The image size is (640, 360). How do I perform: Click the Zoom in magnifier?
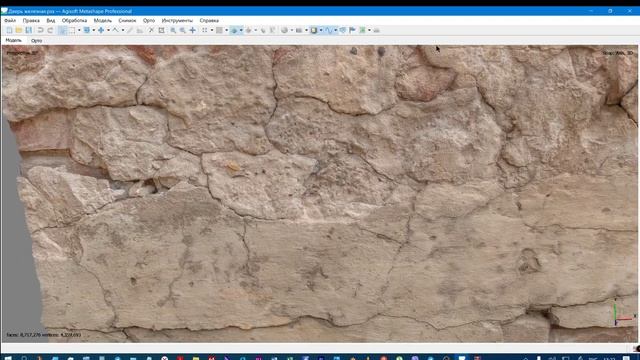click(x=173, y=30)
